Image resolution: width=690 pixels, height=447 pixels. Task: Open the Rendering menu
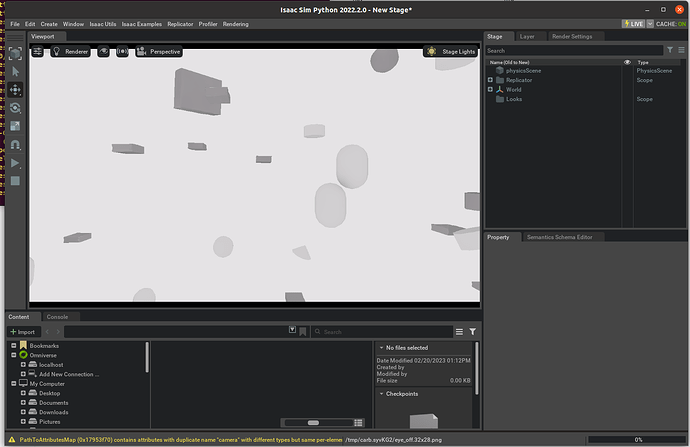235,24
